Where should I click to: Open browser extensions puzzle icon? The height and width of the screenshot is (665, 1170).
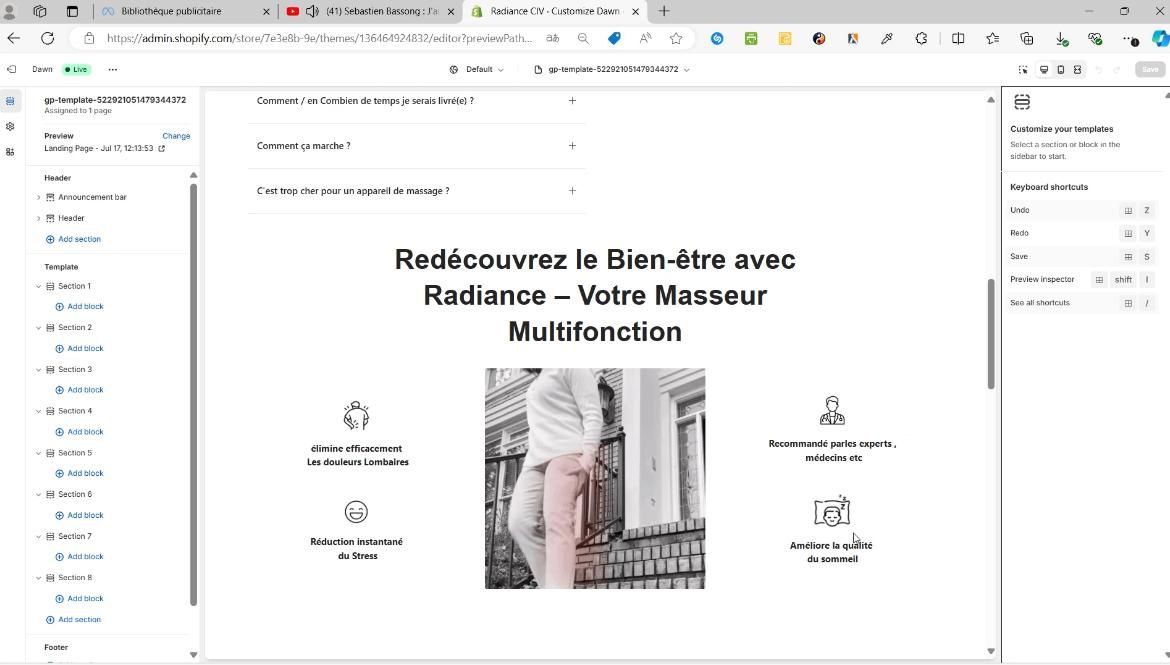click(x=922, y=39)
